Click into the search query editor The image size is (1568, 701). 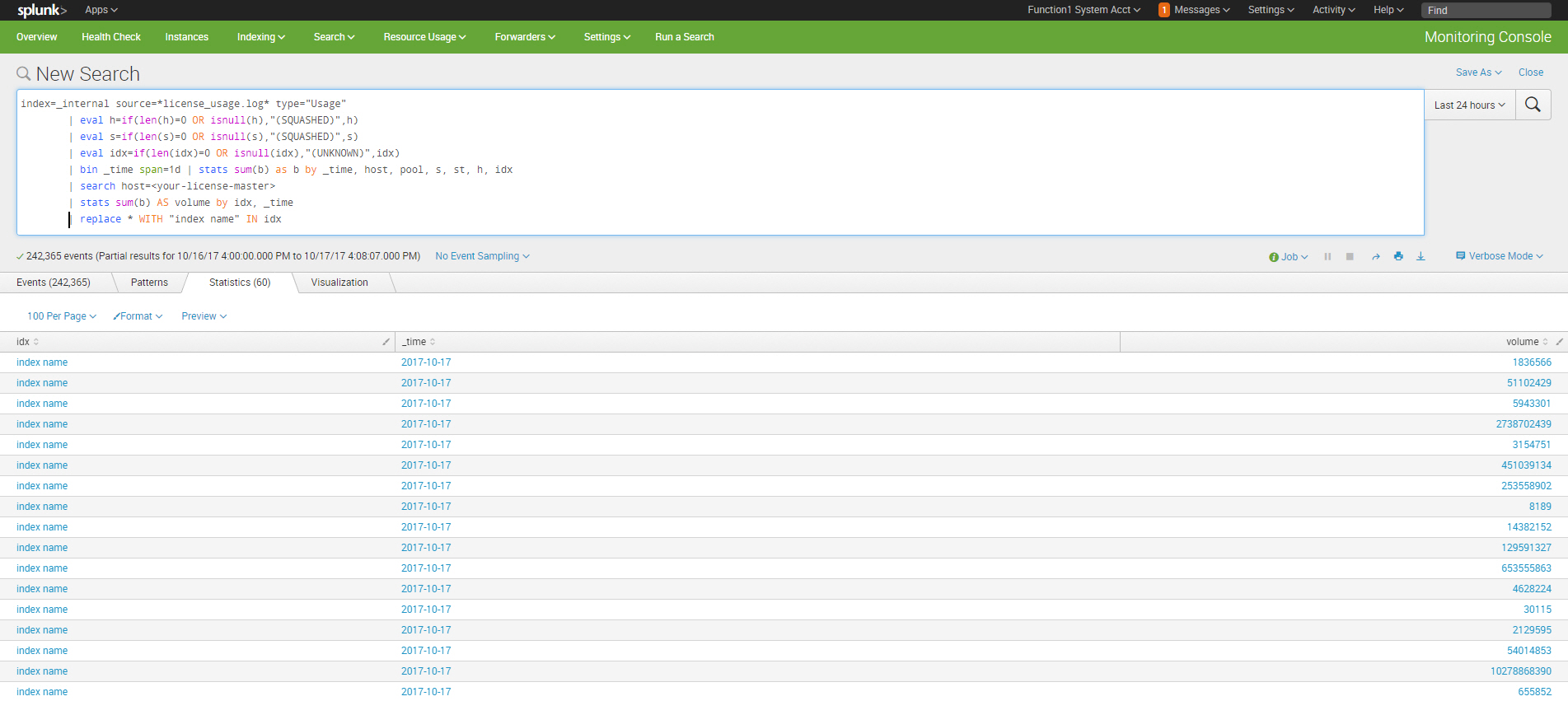(x=720, y=162)
